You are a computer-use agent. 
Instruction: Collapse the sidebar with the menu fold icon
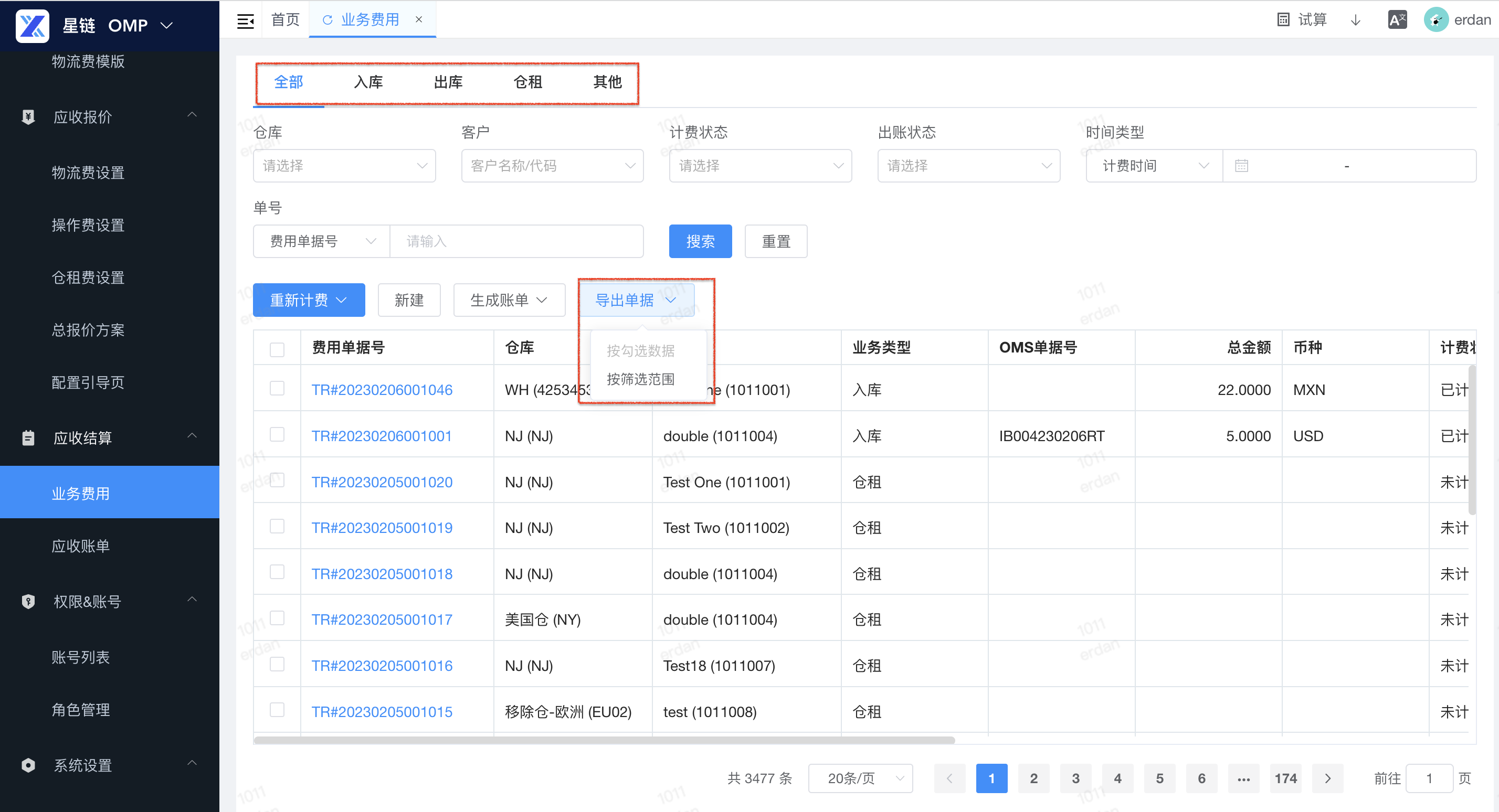(x=245, y=21)
